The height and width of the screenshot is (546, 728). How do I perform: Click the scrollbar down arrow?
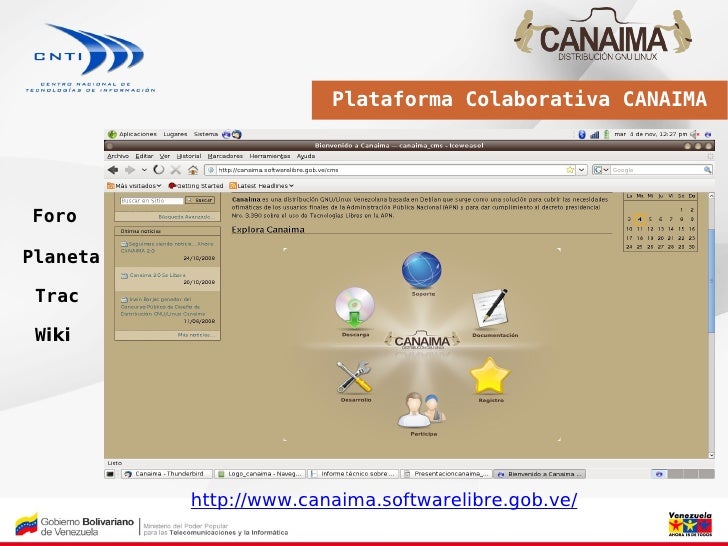711,456
